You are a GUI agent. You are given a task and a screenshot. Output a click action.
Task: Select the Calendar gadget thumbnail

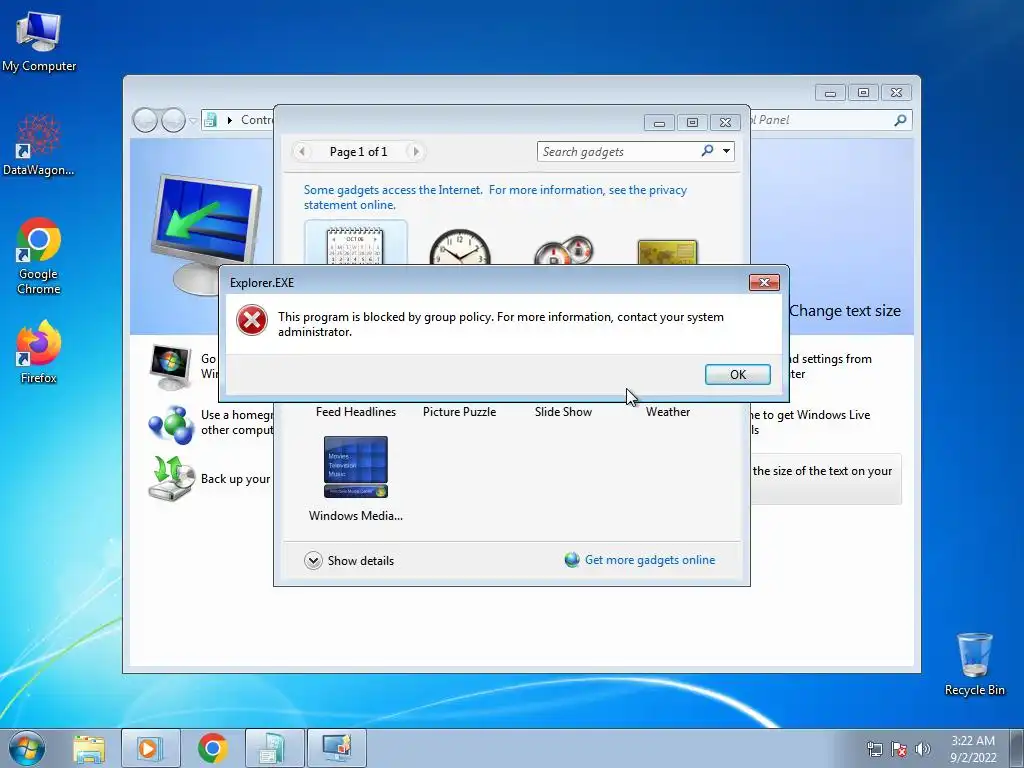355,243
